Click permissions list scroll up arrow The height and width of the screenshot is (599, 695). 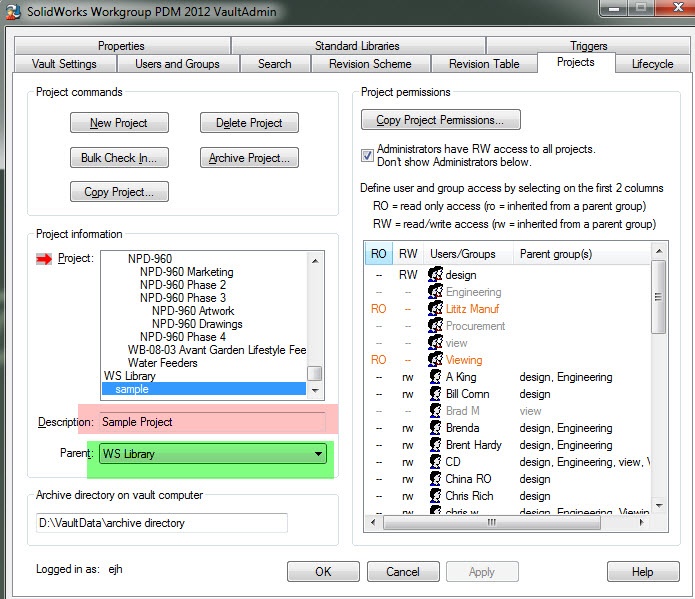click(x=659, y=251)
